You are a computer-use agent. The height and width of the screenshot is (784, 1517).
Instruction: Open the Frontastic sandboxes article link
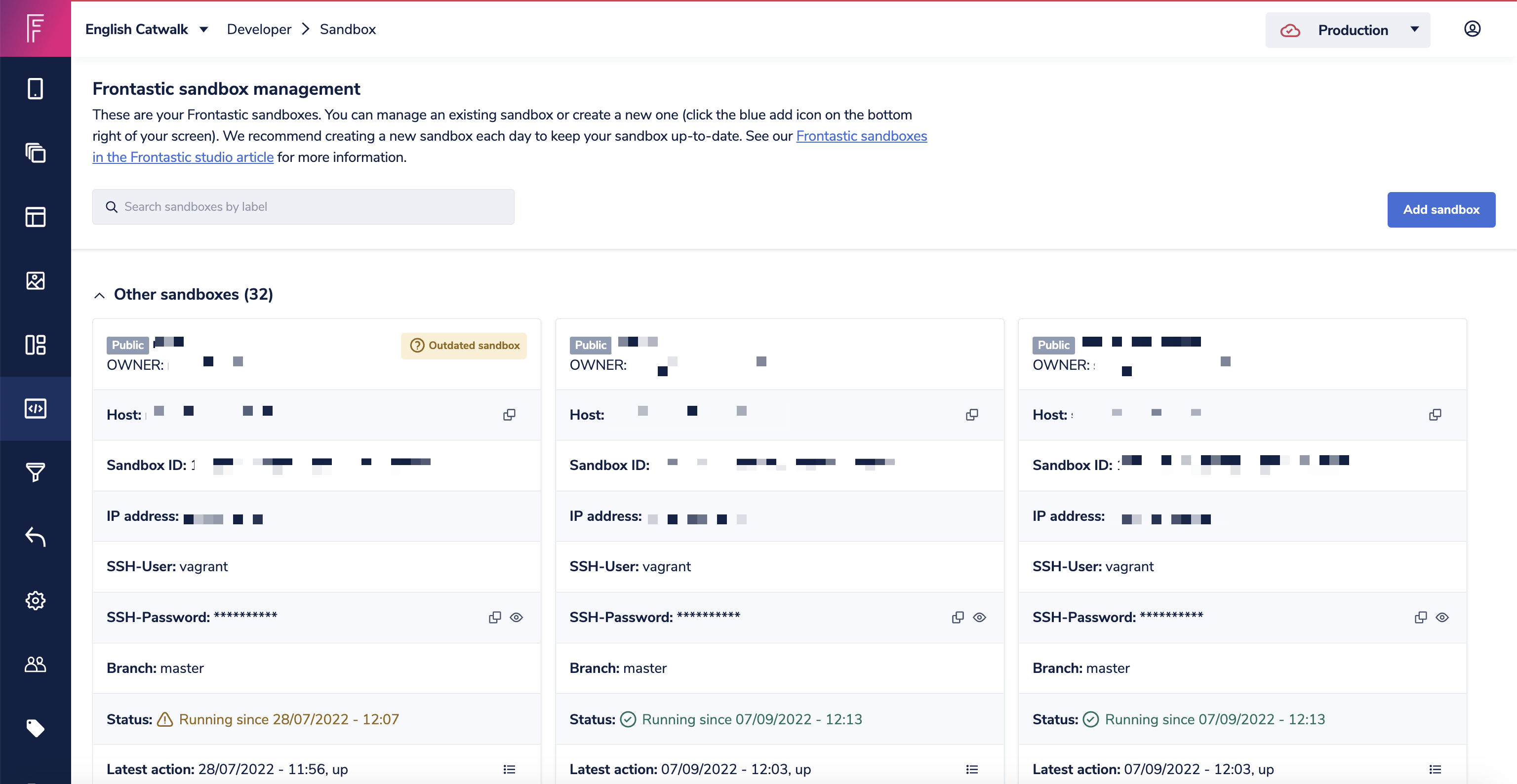(861, 136)
